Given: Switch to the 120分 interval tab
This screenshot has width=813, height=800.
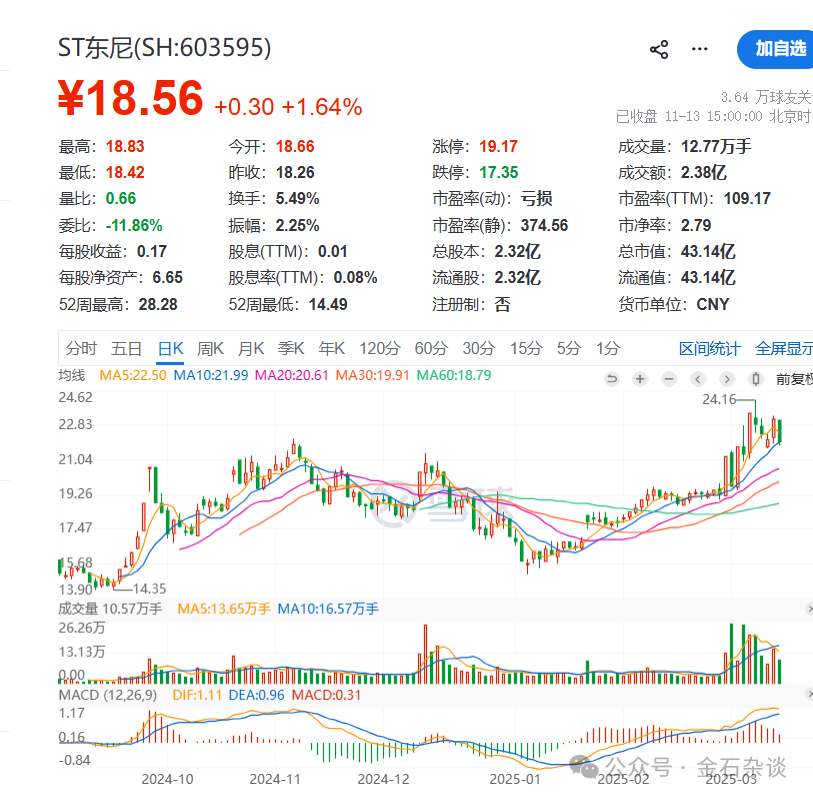Looking at the screenshot, I should [x=380, y=348].
